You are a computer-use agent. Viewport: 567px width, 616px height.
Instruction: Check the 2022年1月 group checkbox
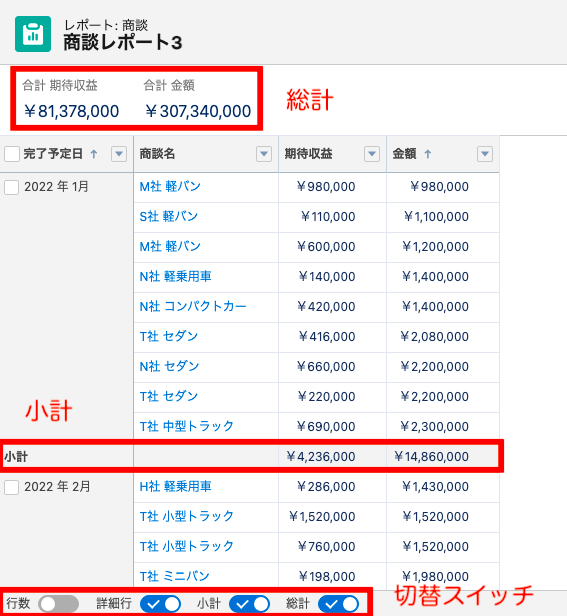[12, 187]
